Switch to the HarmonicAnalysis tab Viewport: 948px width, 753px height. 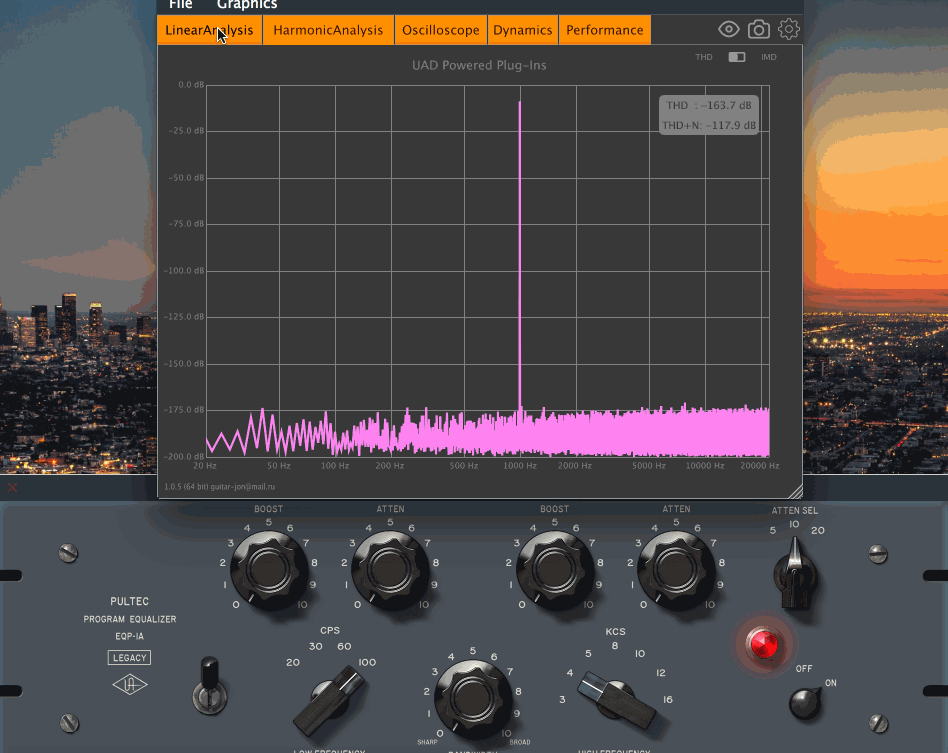tap(328, 30)
